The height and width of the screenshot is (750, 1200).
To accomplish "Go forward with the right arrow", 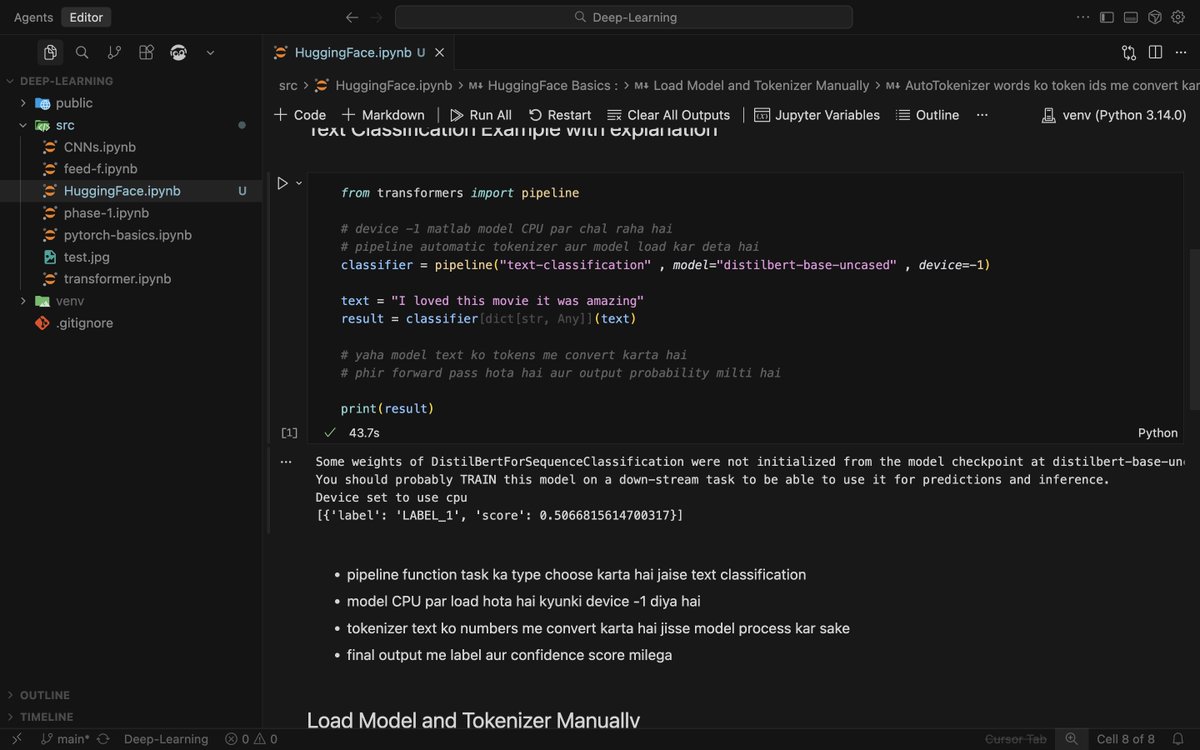I will [377, 17].
